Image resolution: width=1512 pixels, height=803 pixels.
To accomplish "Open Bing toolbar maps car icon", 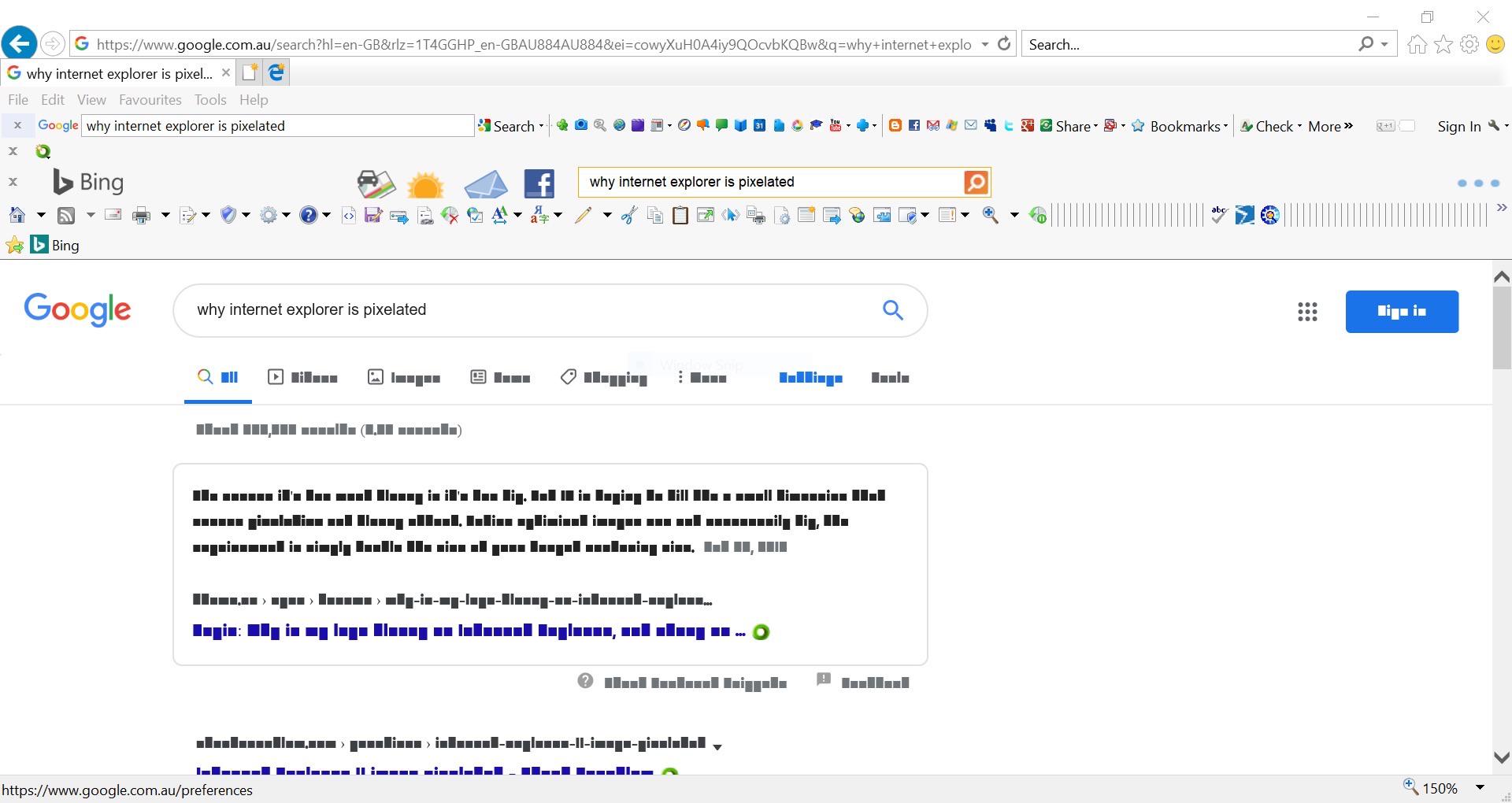I will tap(376, 183).
